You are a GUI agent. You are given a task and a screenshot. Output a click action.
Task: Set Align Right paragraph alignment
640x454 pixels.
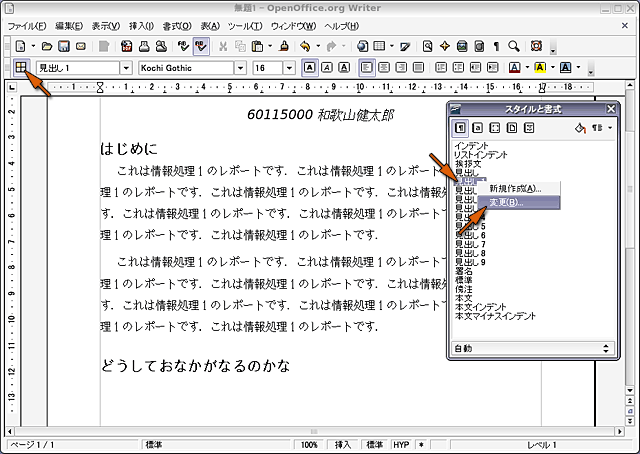tap(401, 67)
